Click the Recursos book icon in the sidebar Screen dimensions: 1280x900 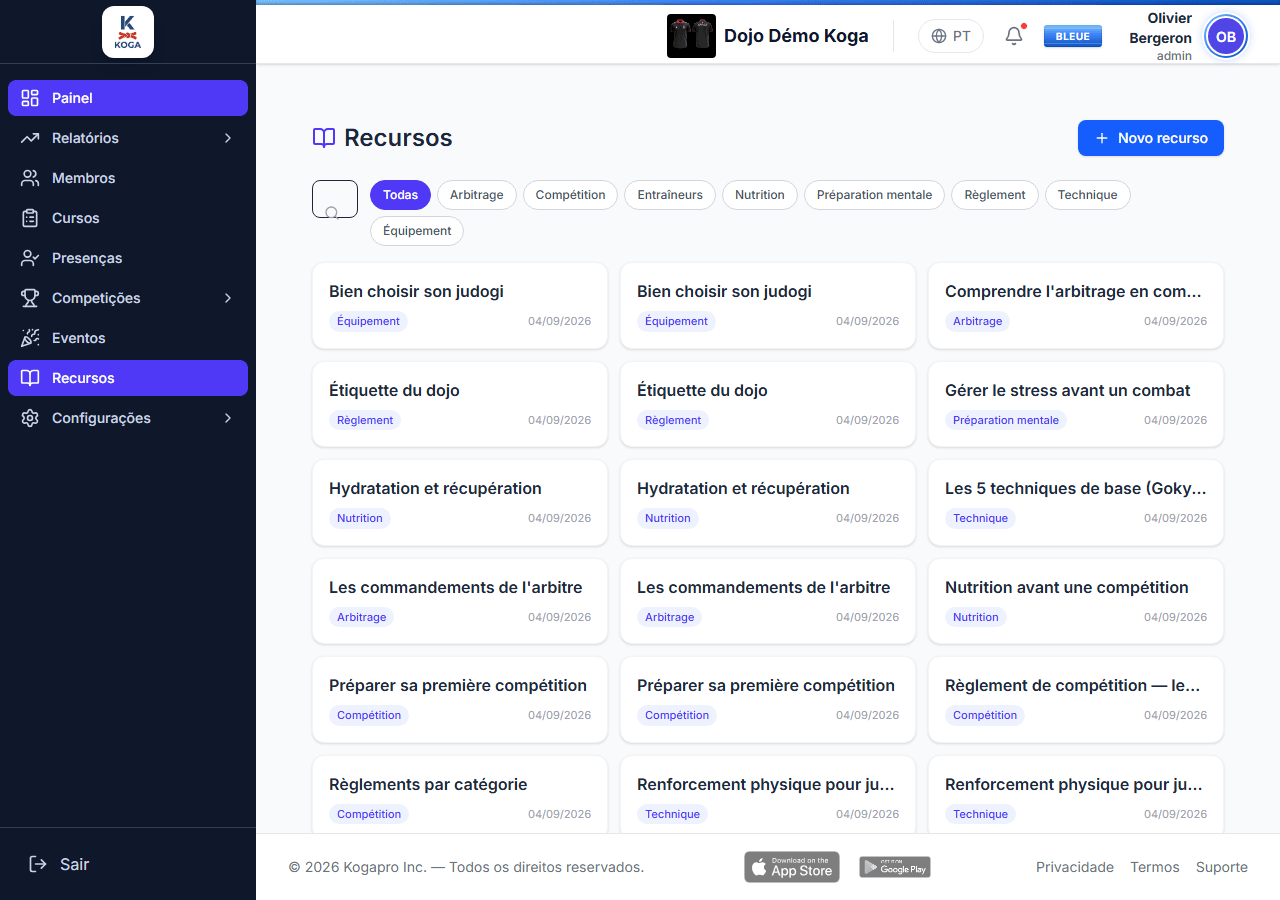tap(30, 378)
